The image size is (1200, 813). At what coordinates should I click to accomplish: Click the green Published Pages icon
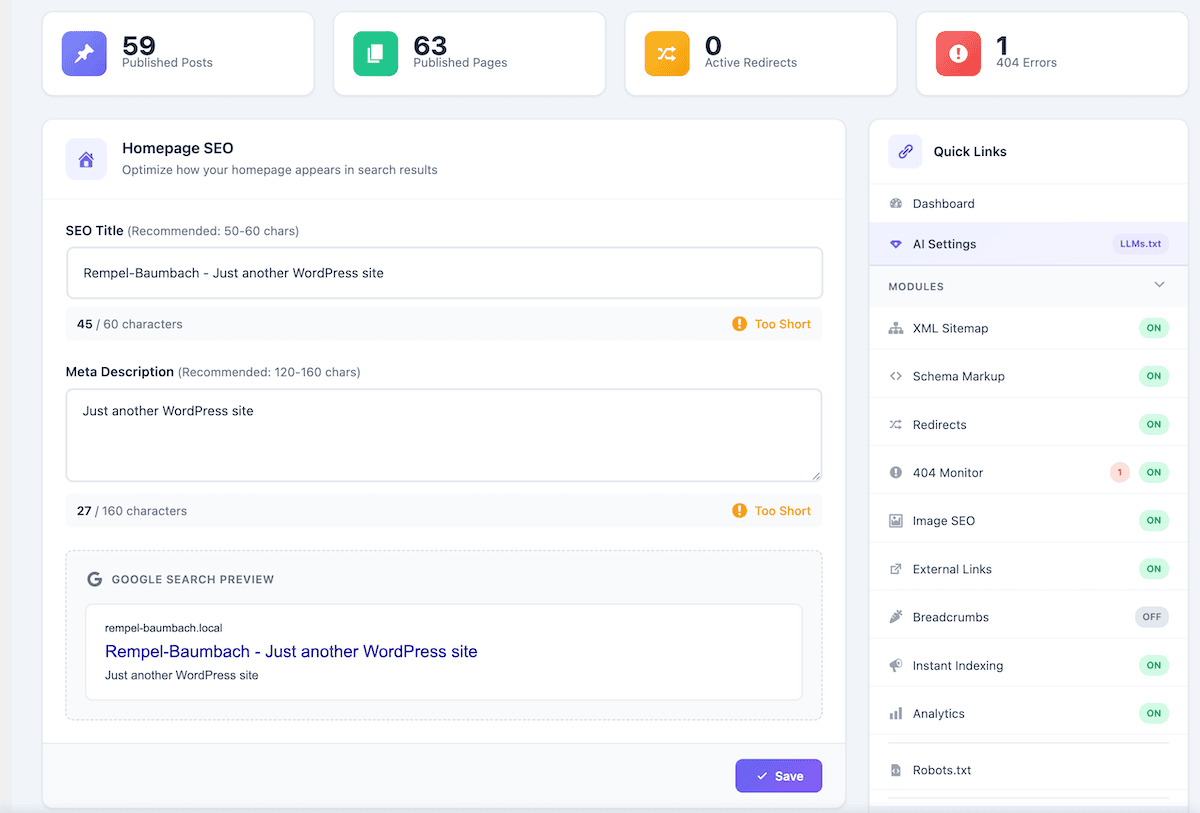pos(375,54)
